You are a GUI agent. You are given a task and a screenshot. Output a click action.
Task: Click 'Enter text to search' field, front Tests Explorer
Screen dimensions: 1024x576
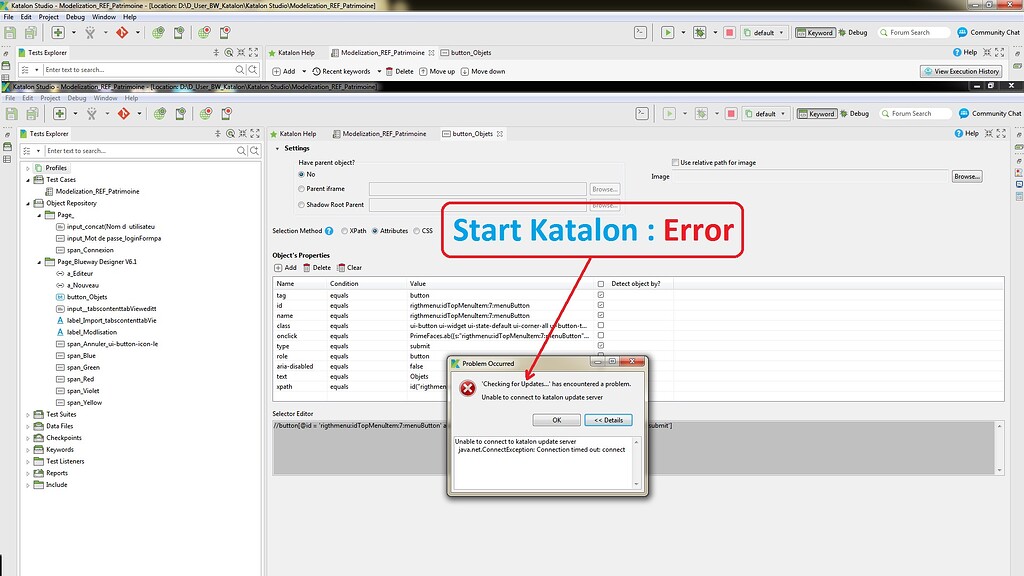pos(140,151)
